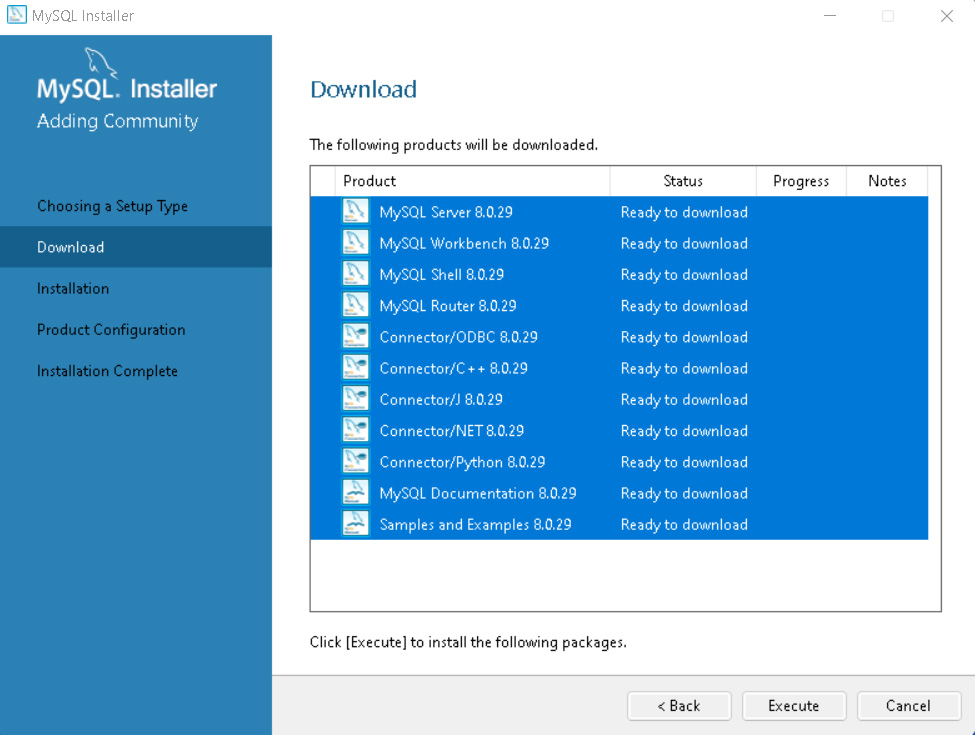Image resolution: width=975 pixels, height=735 pixels.
Task: Click Ready to download status for MySQL Workbench
Action: tap(684, 243)
